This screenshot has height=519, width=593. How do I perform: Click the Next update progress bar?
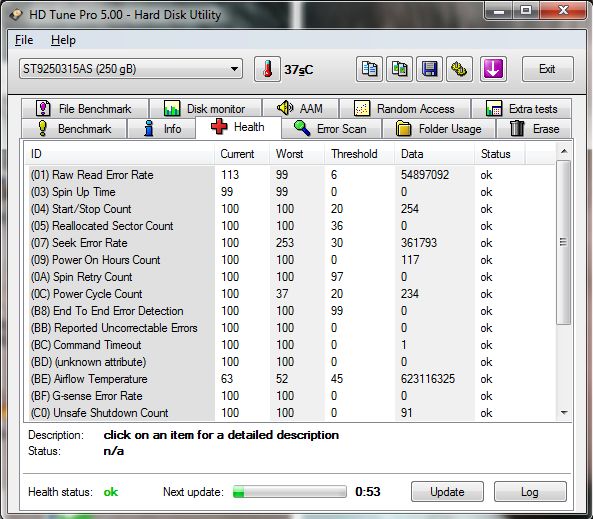290,492
